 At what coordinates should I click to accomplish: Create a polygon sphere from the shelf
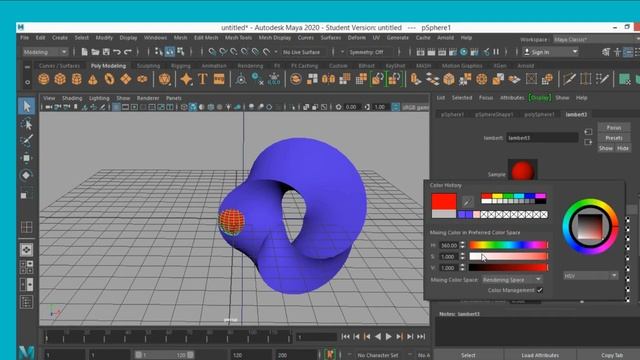point(44,79)
